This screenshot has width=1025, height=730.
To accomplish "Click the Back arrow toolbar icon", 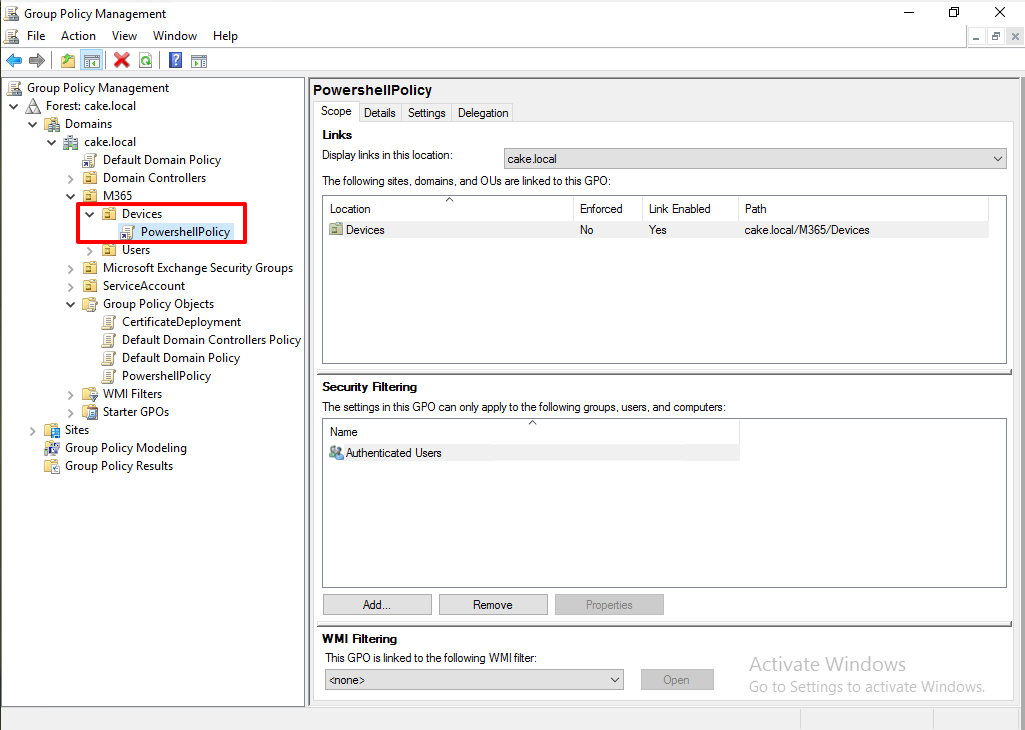I will [x=14, y=61].
